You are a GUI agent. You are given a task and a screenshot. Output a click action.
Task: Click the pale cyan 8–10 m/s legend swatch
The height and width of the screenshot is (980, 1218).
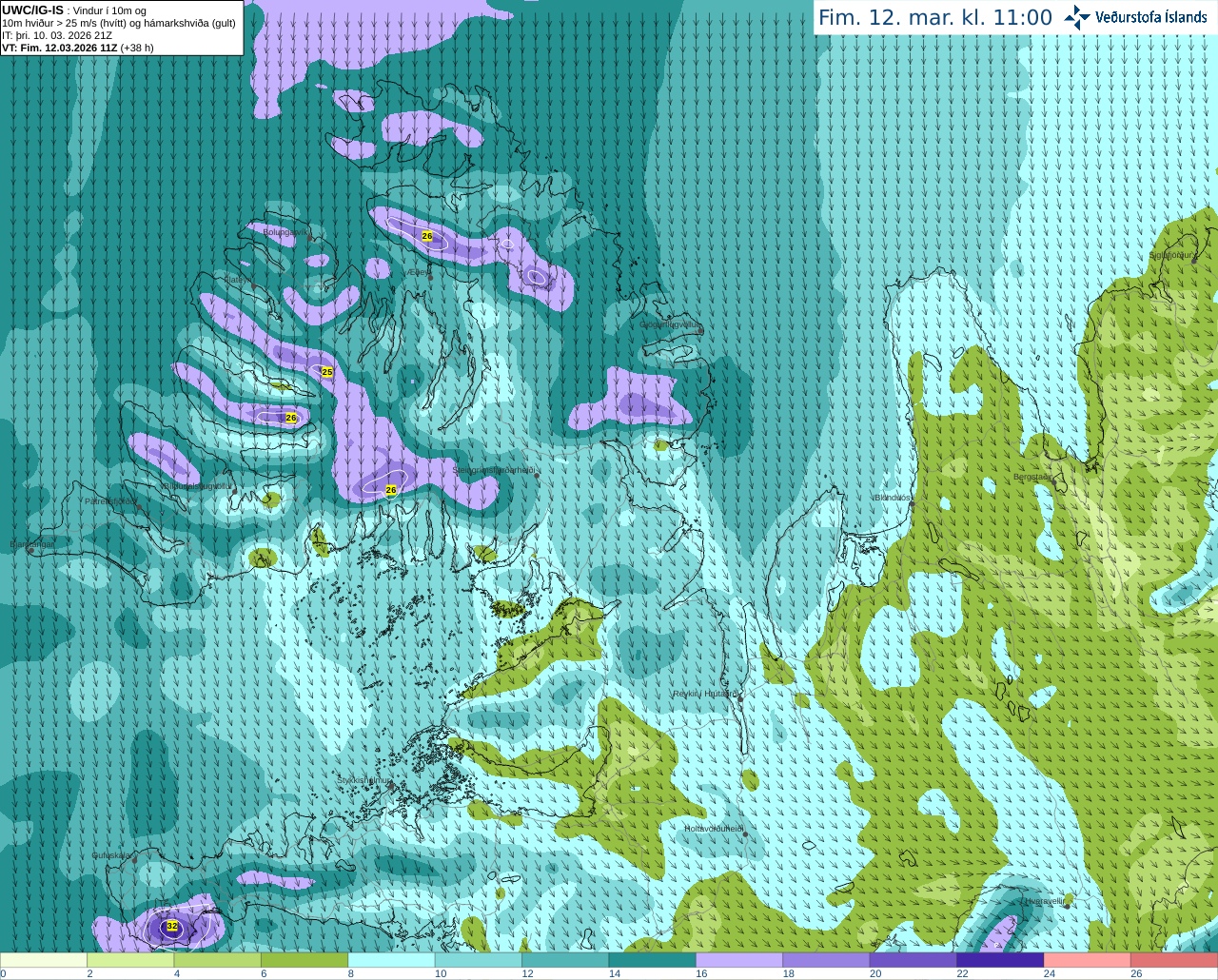coord(392,960)
